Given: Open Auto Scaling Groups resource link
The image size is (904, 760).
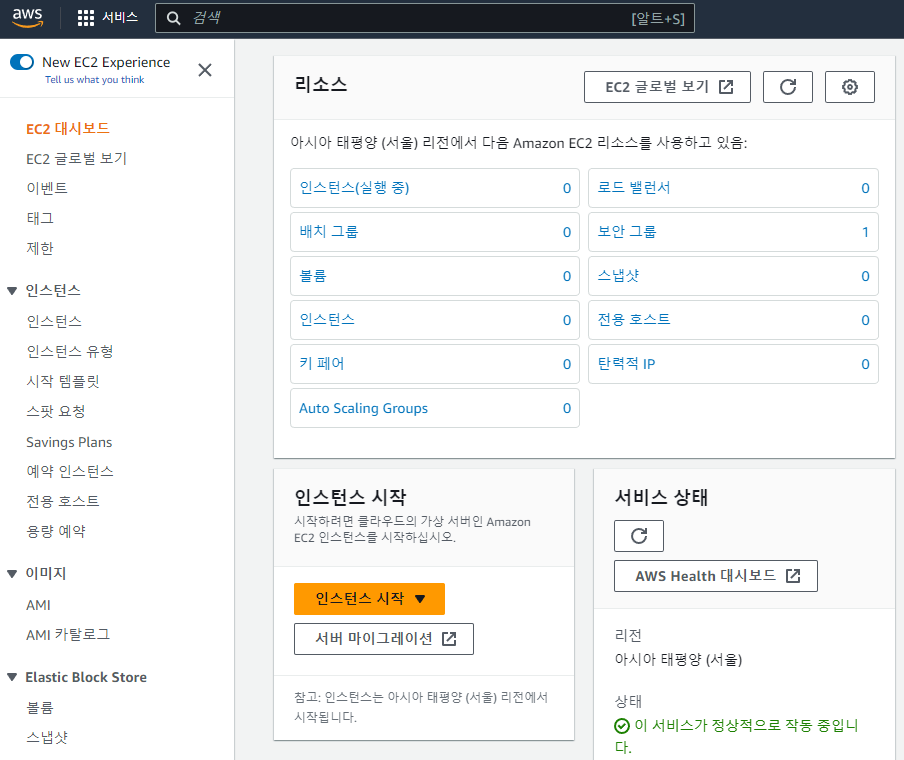Looking at the screenshot, I should coord(363,408).
